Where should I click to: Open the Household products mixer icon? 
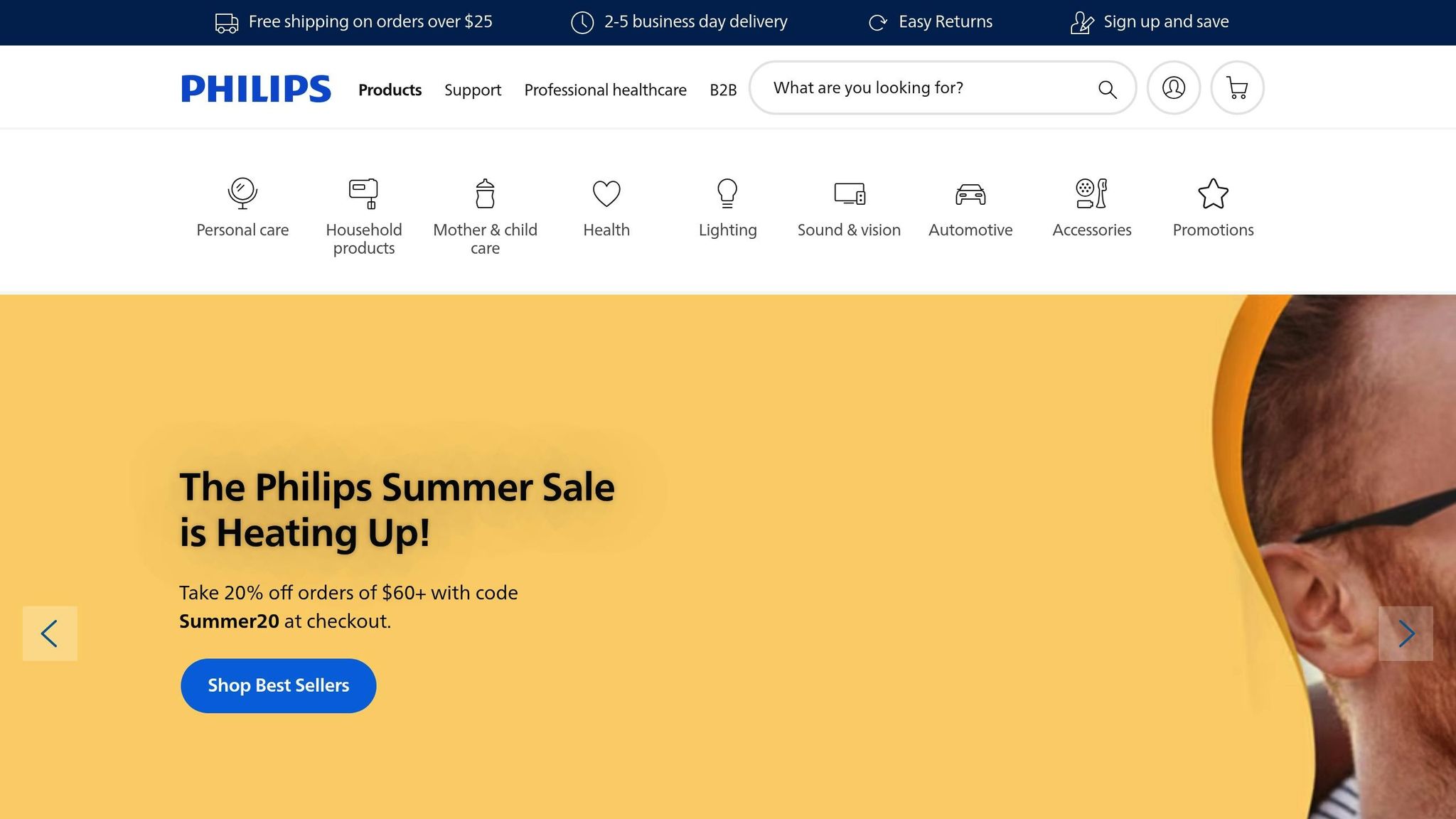(x=363, y=193)
